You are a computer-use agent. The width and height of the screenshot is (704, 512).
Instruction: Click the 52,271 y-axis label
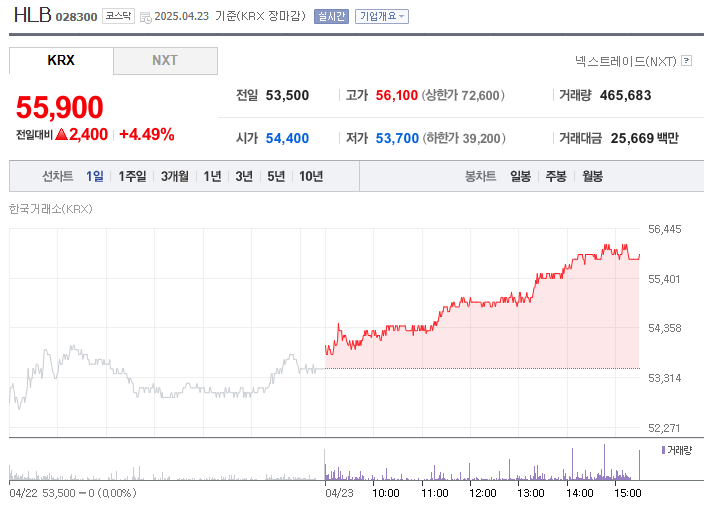coord(664,428)
